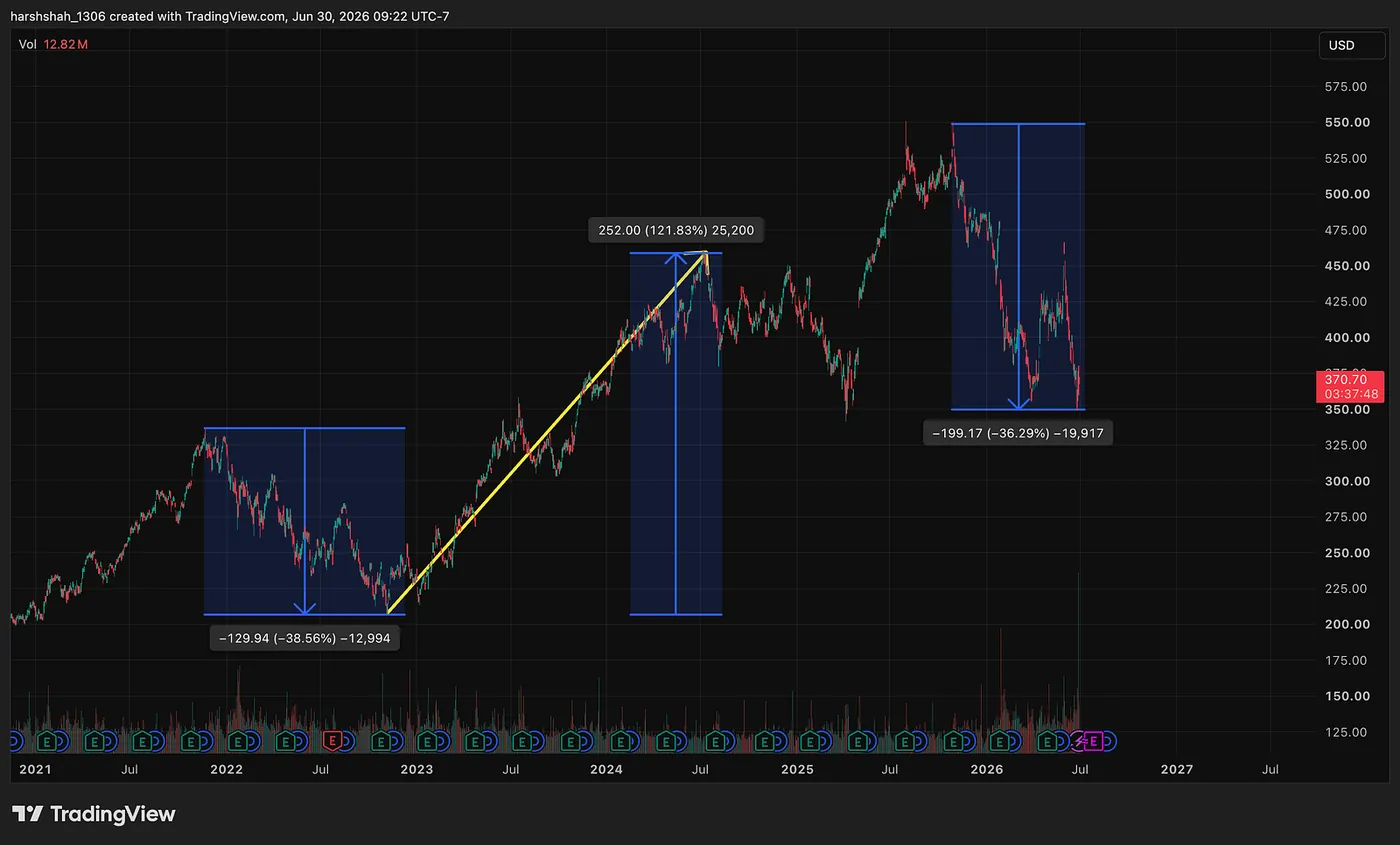The image size is (1400, 845).
Task: Click the 300.00 price scale label
Action: click(x=1345, y=481)
